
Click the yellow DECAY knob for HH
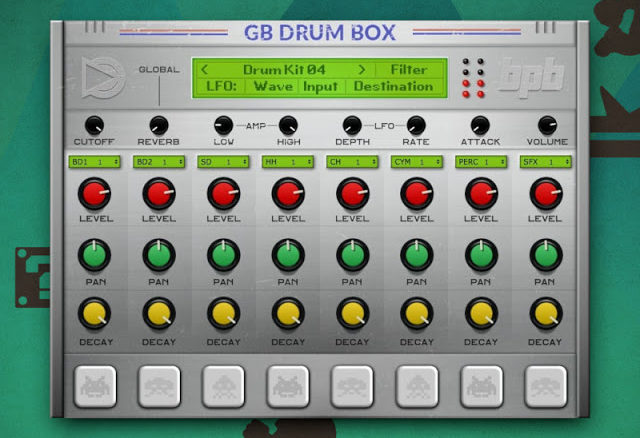coord(288,313)
